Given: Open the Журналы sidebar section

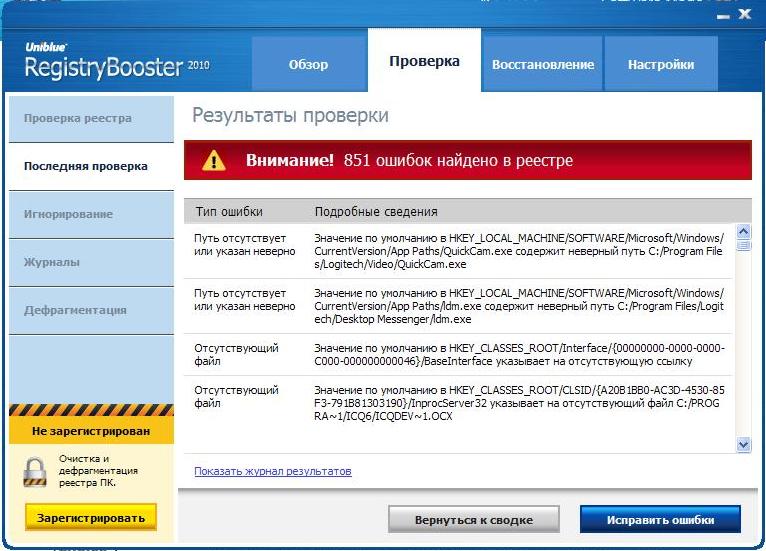Looking at the screenshot, I should pos(52,262).
